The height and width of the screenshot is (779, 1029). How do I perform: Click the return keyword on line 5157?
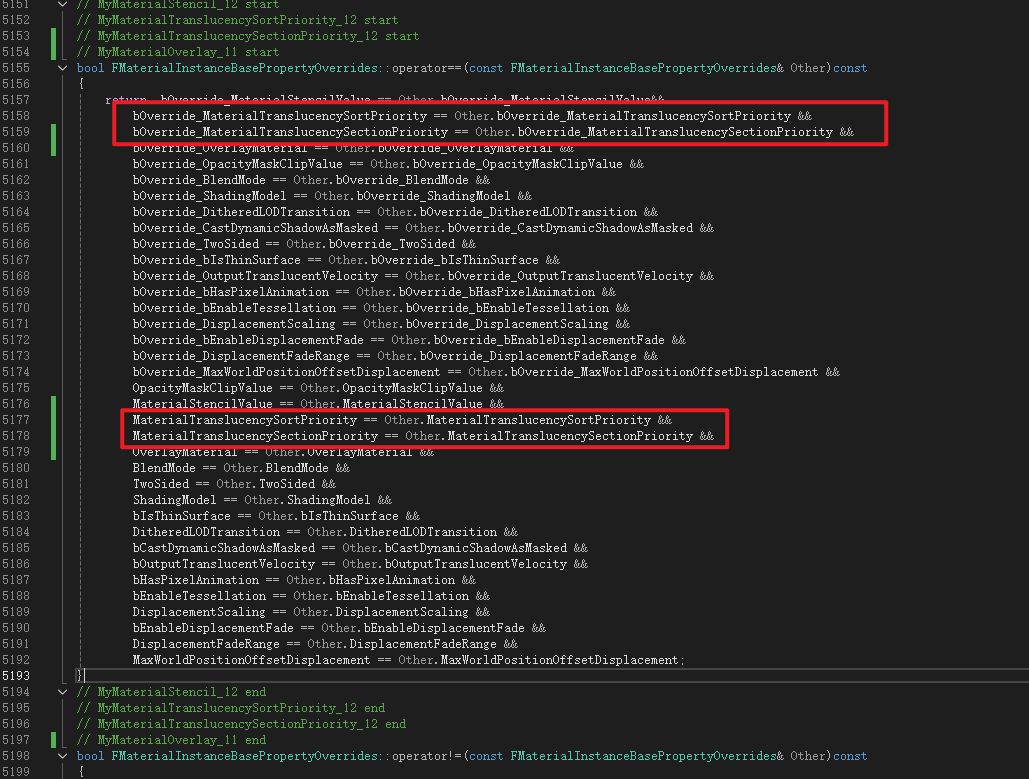tap(122, 100)
